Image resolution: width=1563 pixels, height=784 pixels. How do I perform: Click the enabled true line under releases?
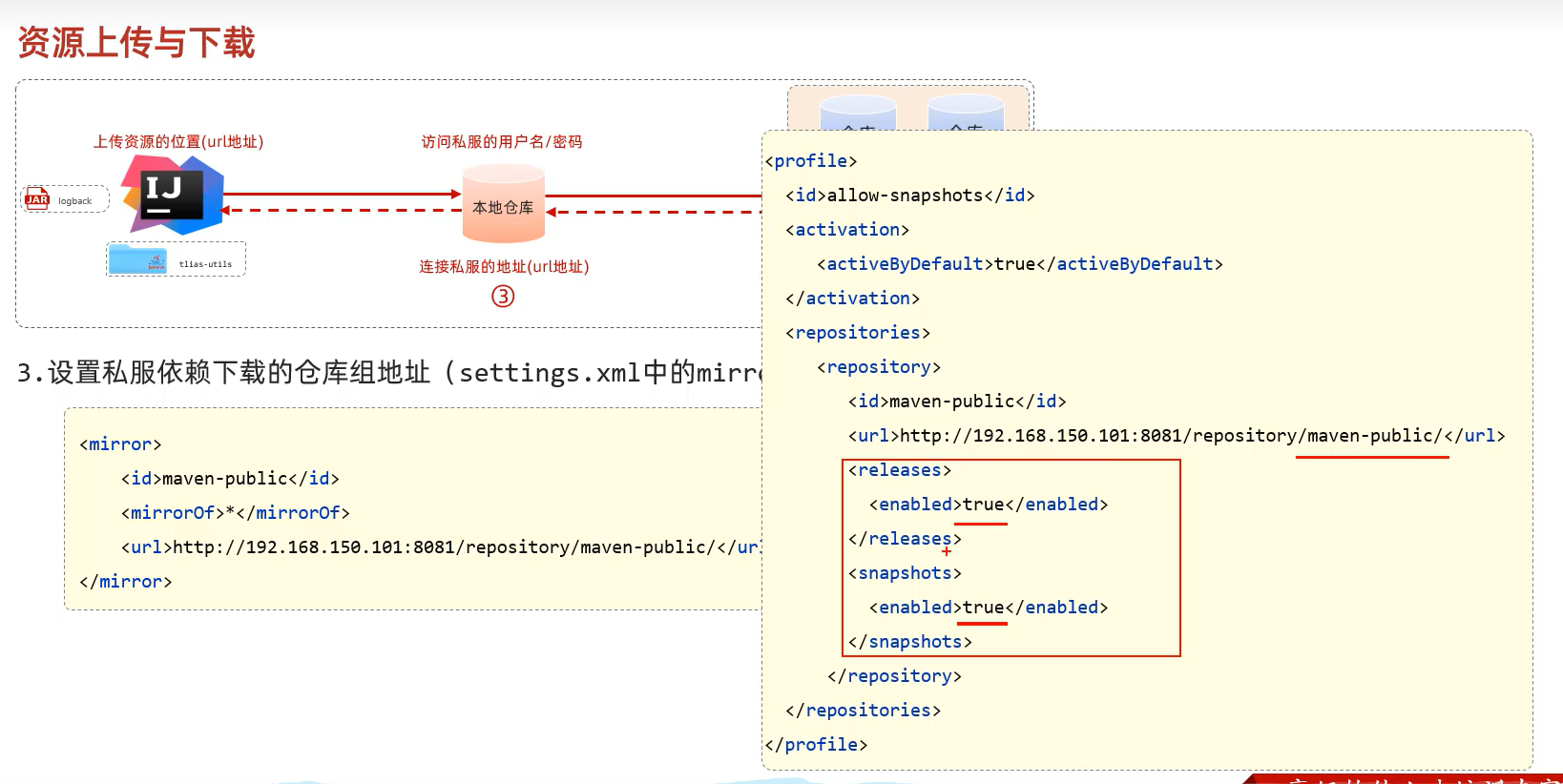(989, 505)
